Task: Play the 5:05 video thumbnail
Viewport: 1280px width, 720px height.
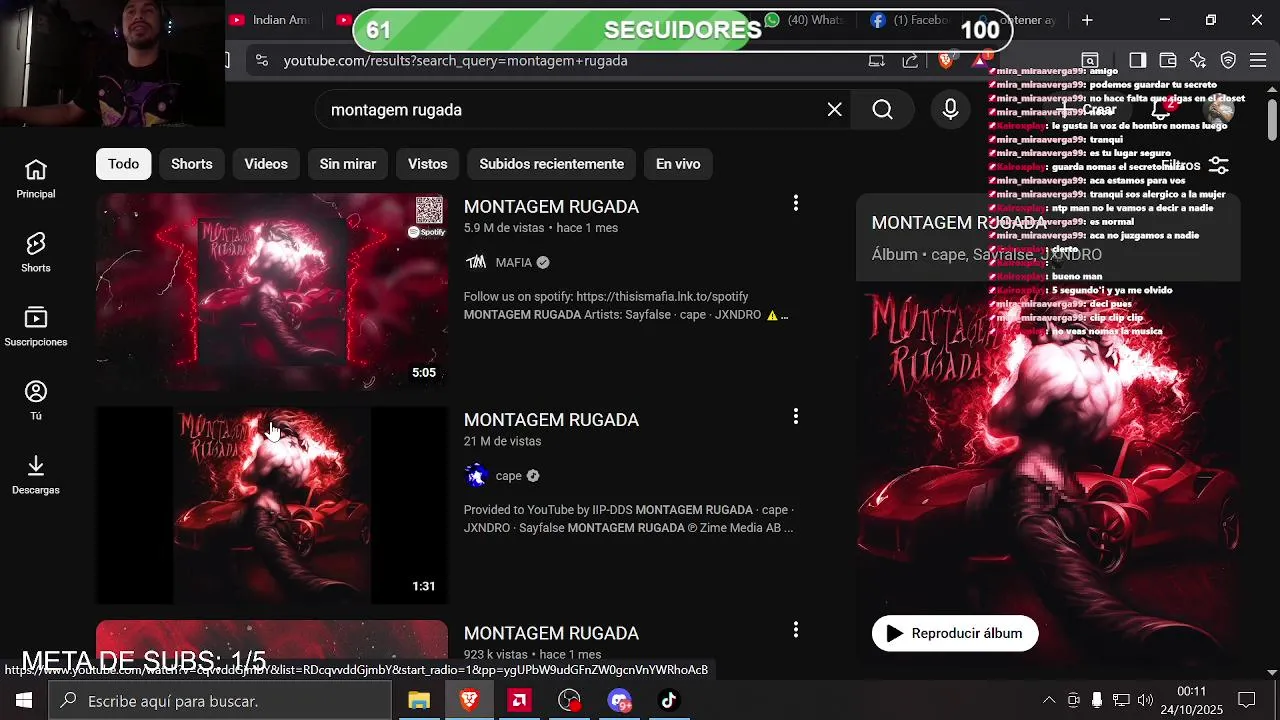Action: (272, 291)
